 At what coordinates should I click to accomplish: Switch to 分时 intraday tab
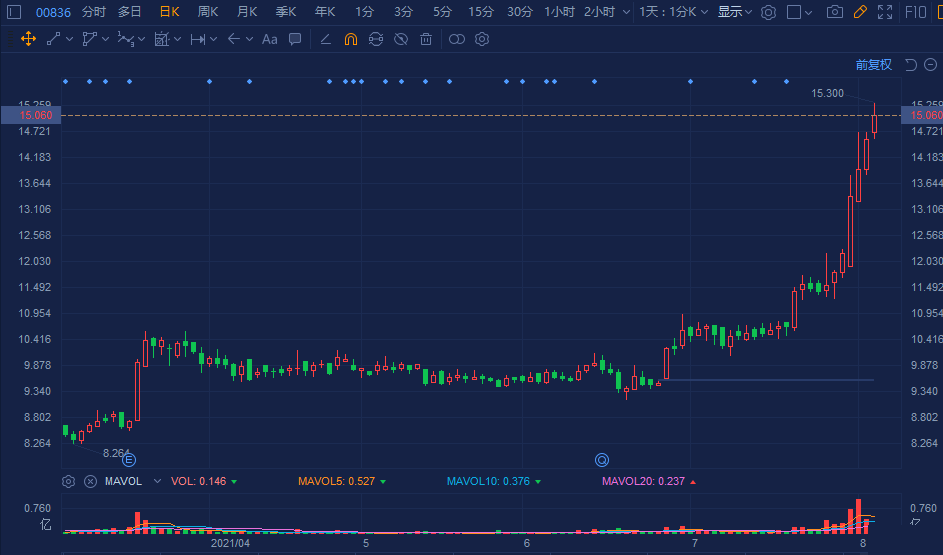(x=94, y=12)
